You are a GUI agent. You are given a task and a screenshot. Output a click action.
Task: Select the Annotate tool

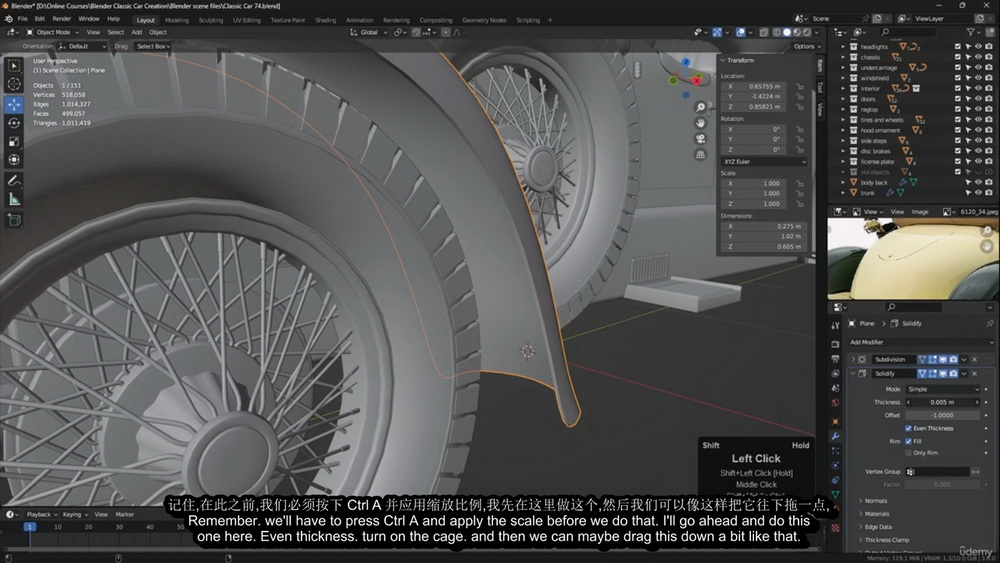click(x=13, y=181)
